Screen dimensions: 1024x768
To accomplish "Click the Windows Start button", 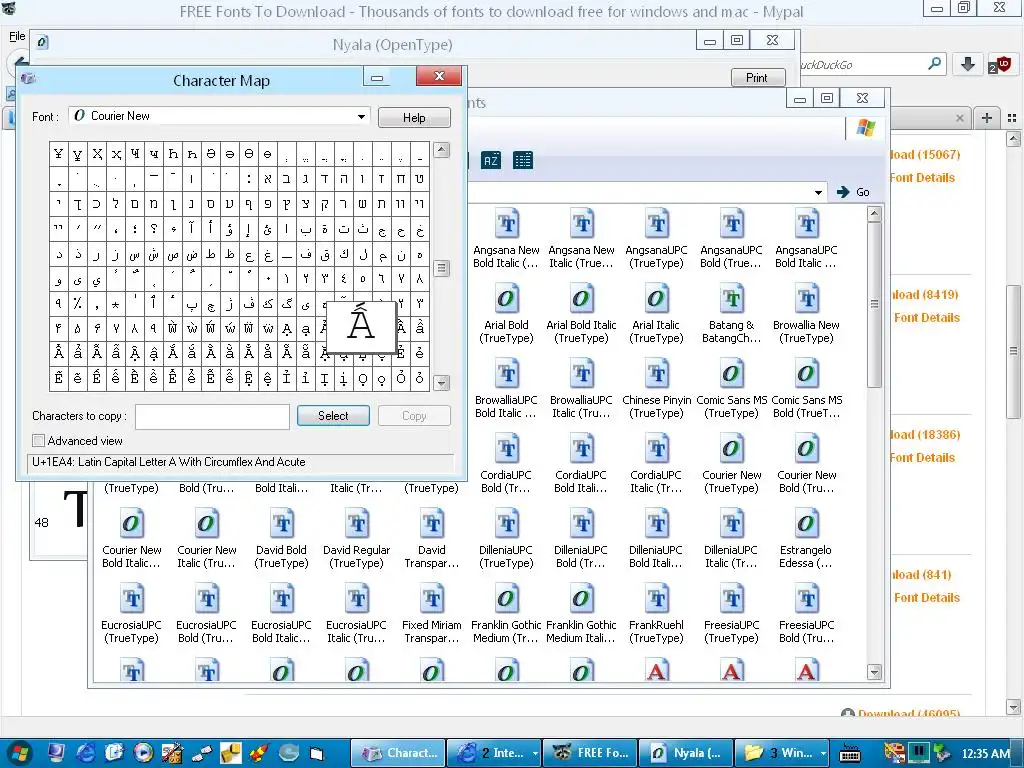I will [x=20, y=754].
